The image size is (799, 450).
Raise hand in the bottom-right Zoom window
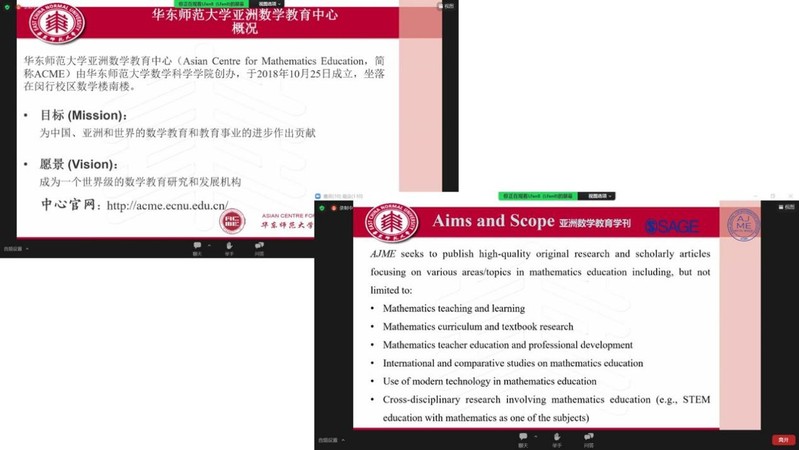click(556, 440)
